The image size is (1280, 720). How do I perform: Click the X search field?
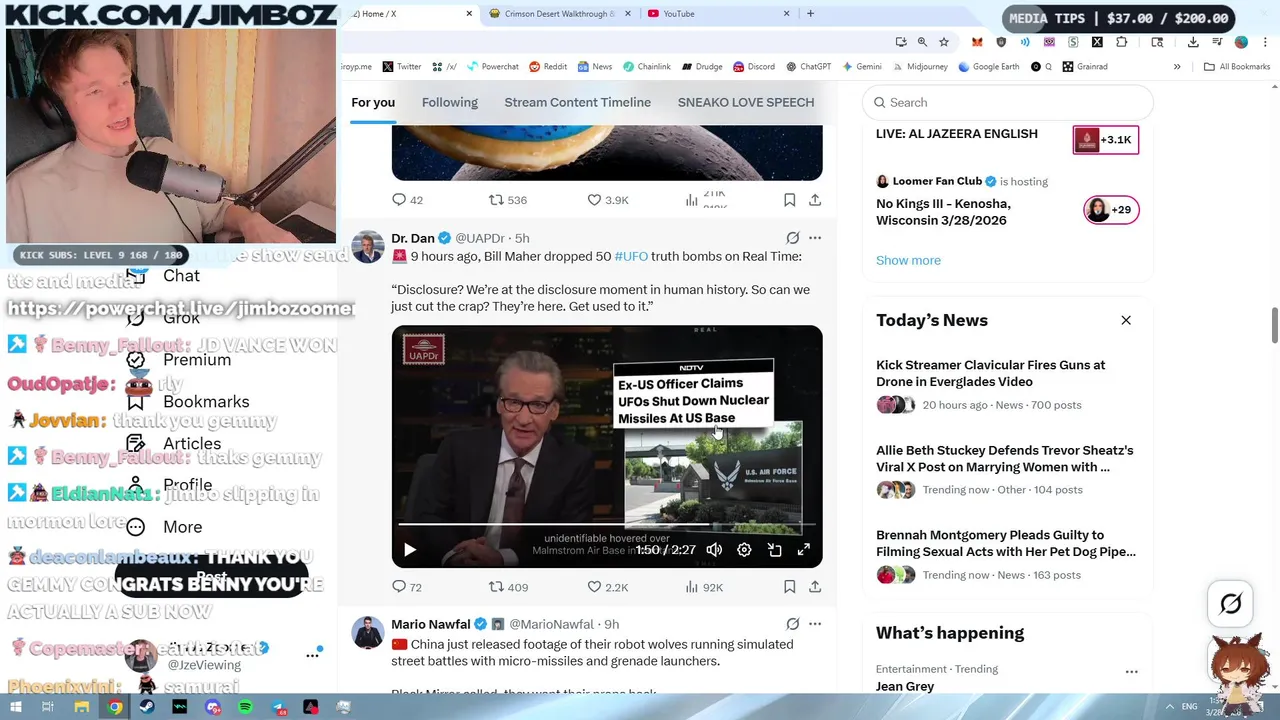coord(1008,102)
